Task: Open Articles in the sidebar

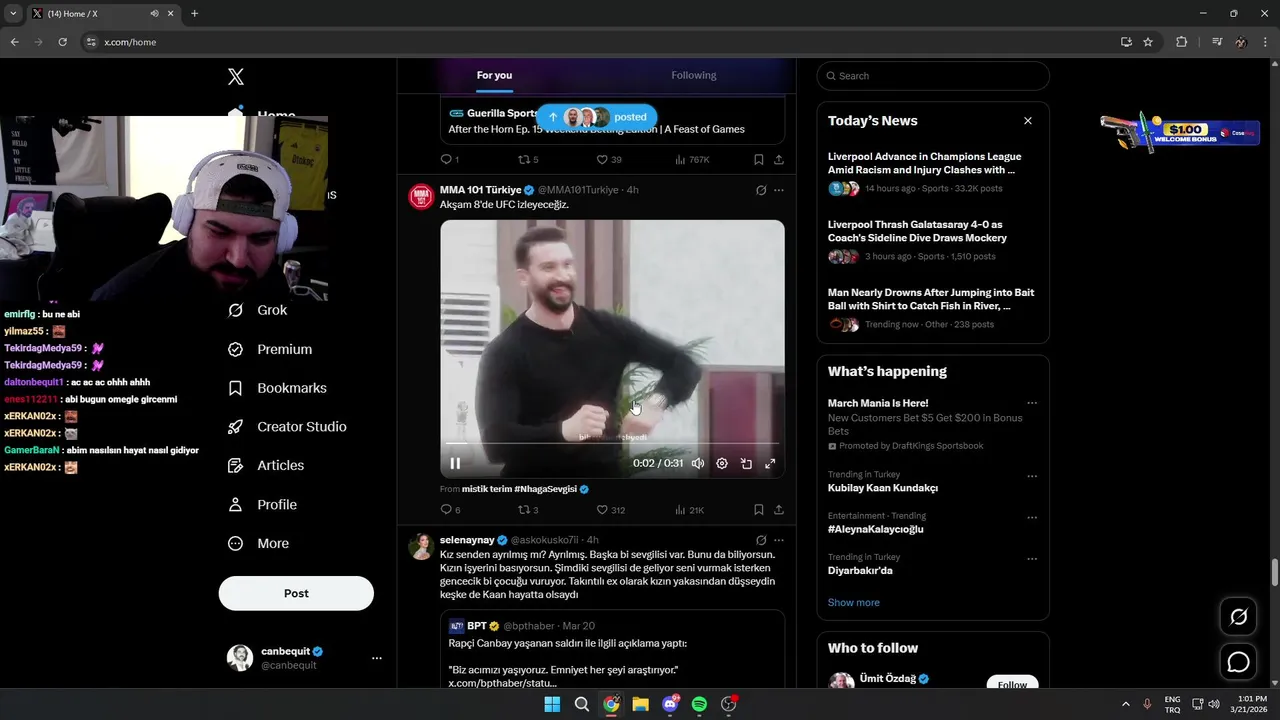Action: tap(265, 465)
